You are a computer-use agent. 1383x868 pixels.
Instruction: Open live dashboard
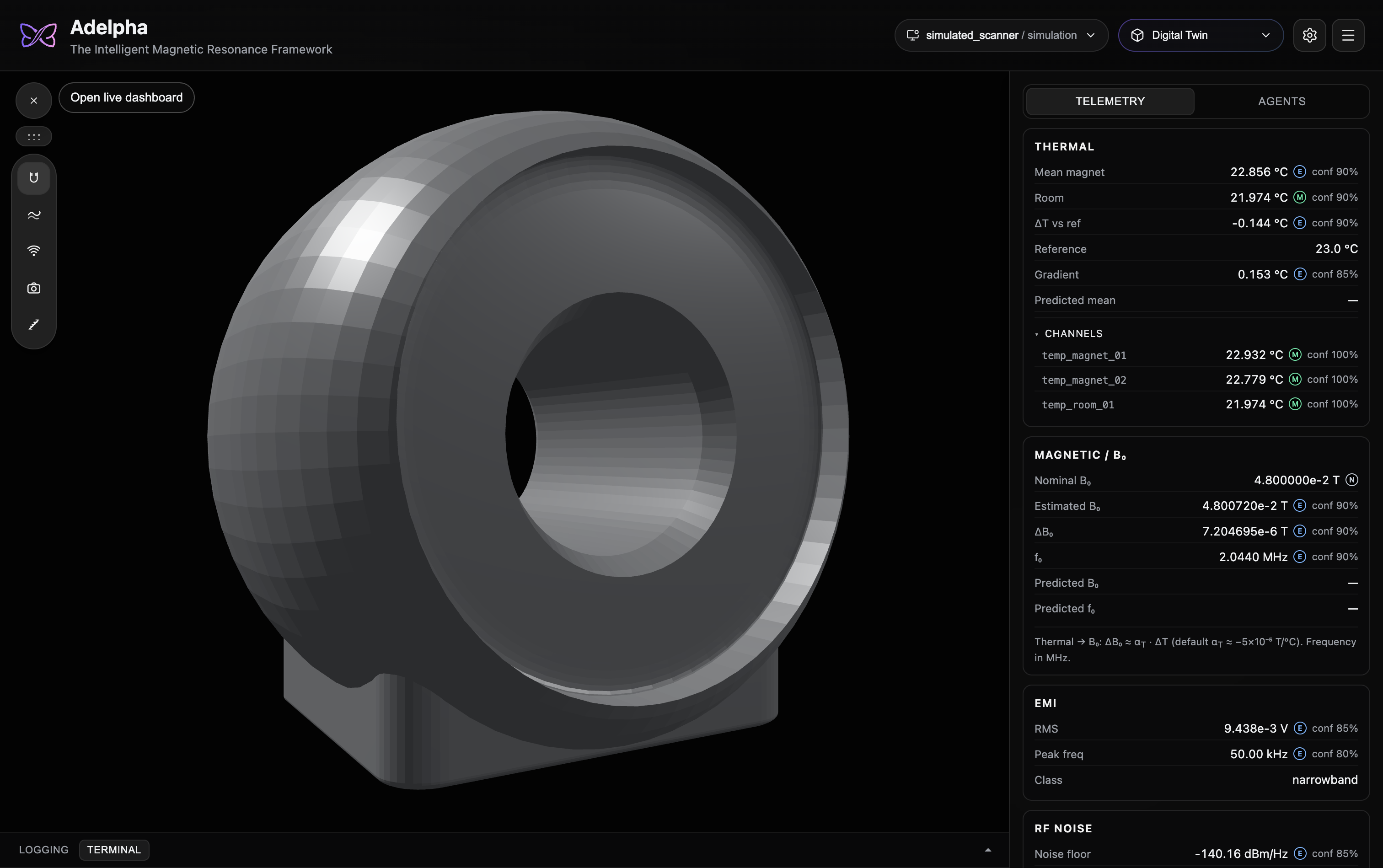[x=126, y=97]
